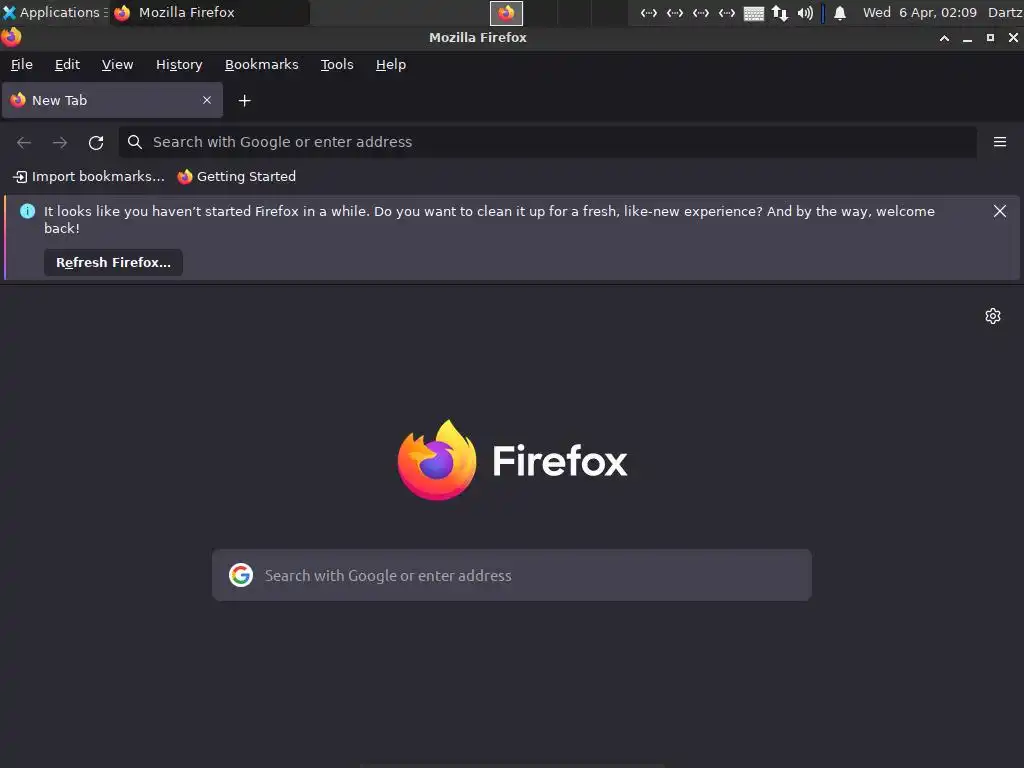The image size is (1024, 768).
Task: Click Import bookmarks toolbar item
Action: [89, 176]
